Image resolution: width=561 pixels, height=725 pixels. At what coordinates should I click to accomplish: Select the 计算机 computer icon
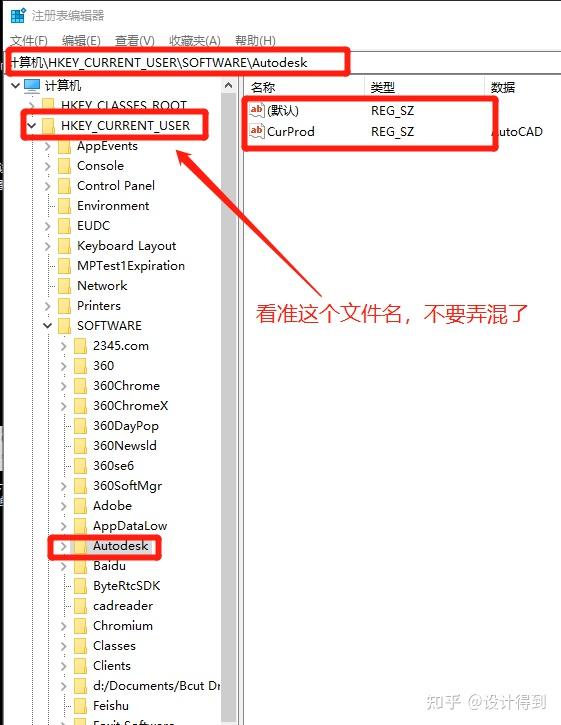click(32, 86)
